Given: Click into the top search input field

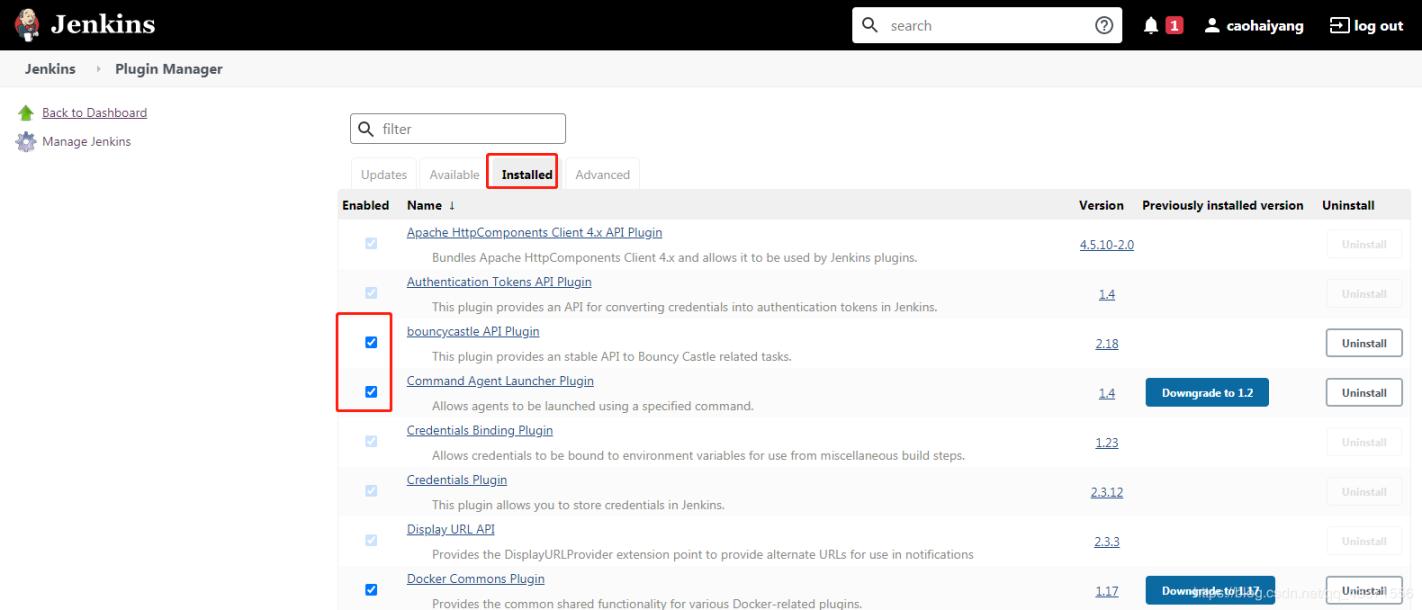Looking at the screenshot, I should (985, 26).
